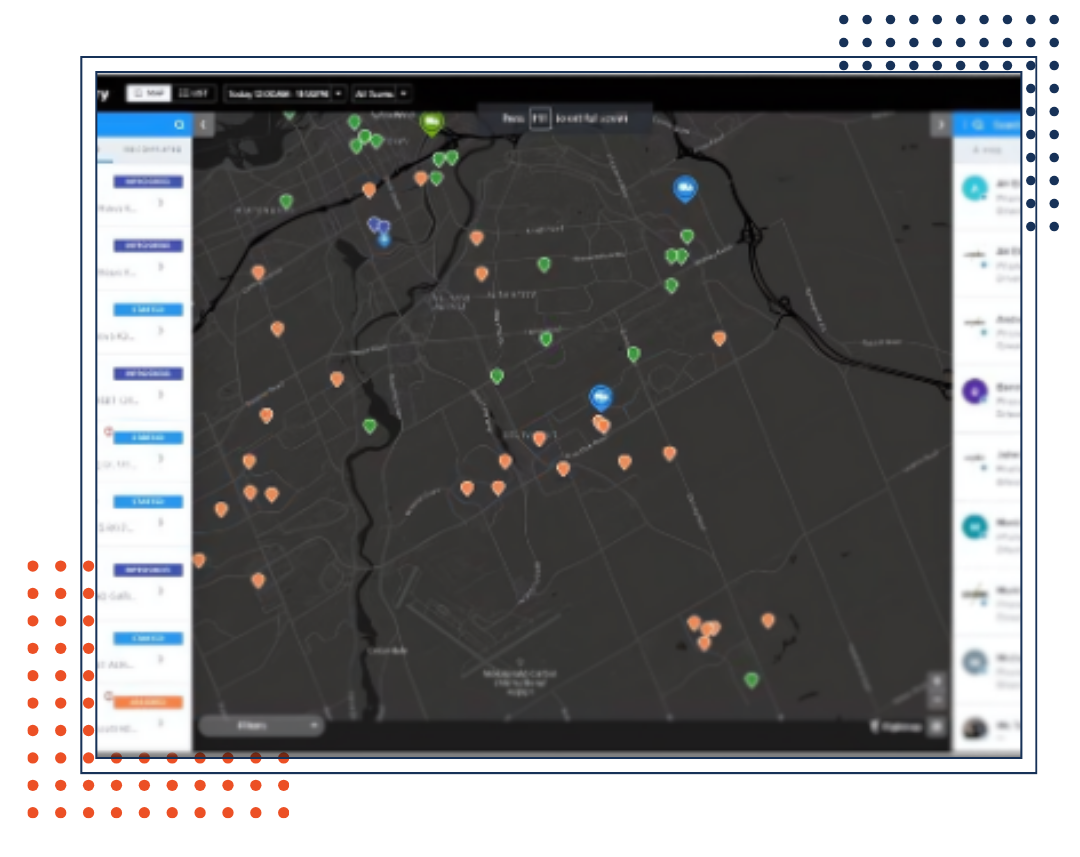Collapse the right panel with arrow
The image size is (1080, 857).
tap(940, 124)
